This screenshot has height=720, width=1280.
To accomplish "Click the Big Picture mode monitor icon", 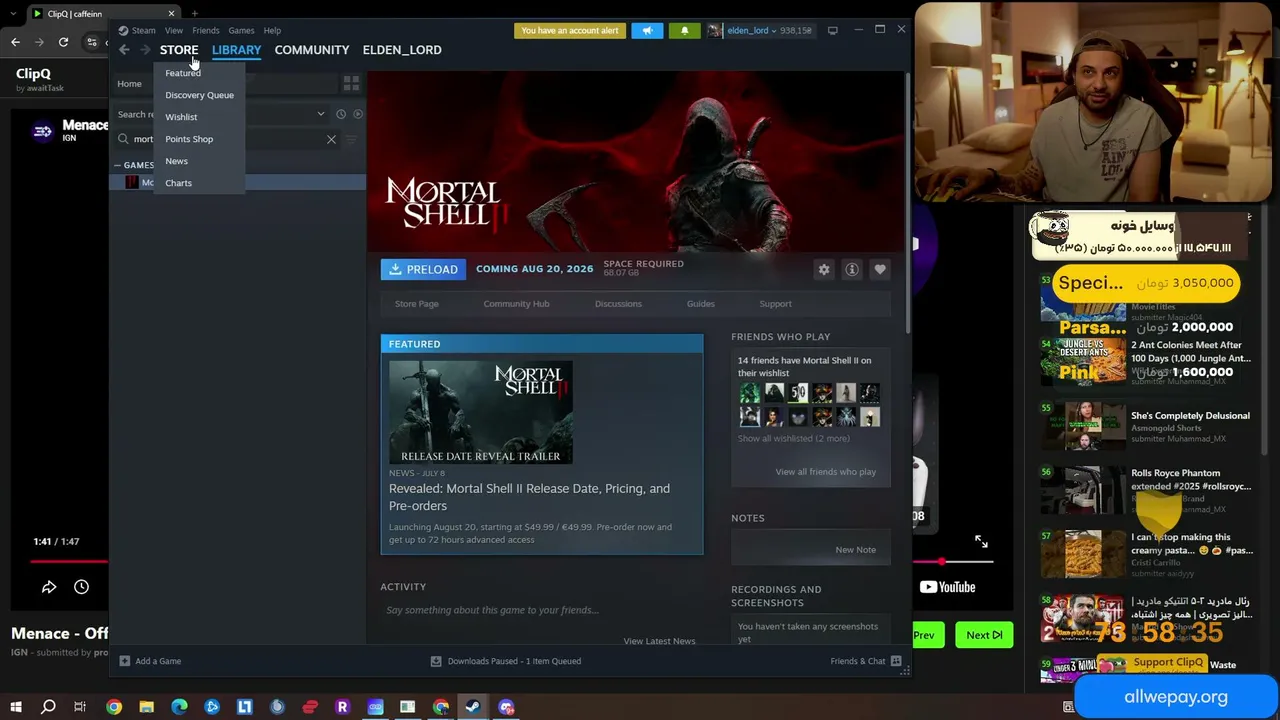I will point(832,30).
